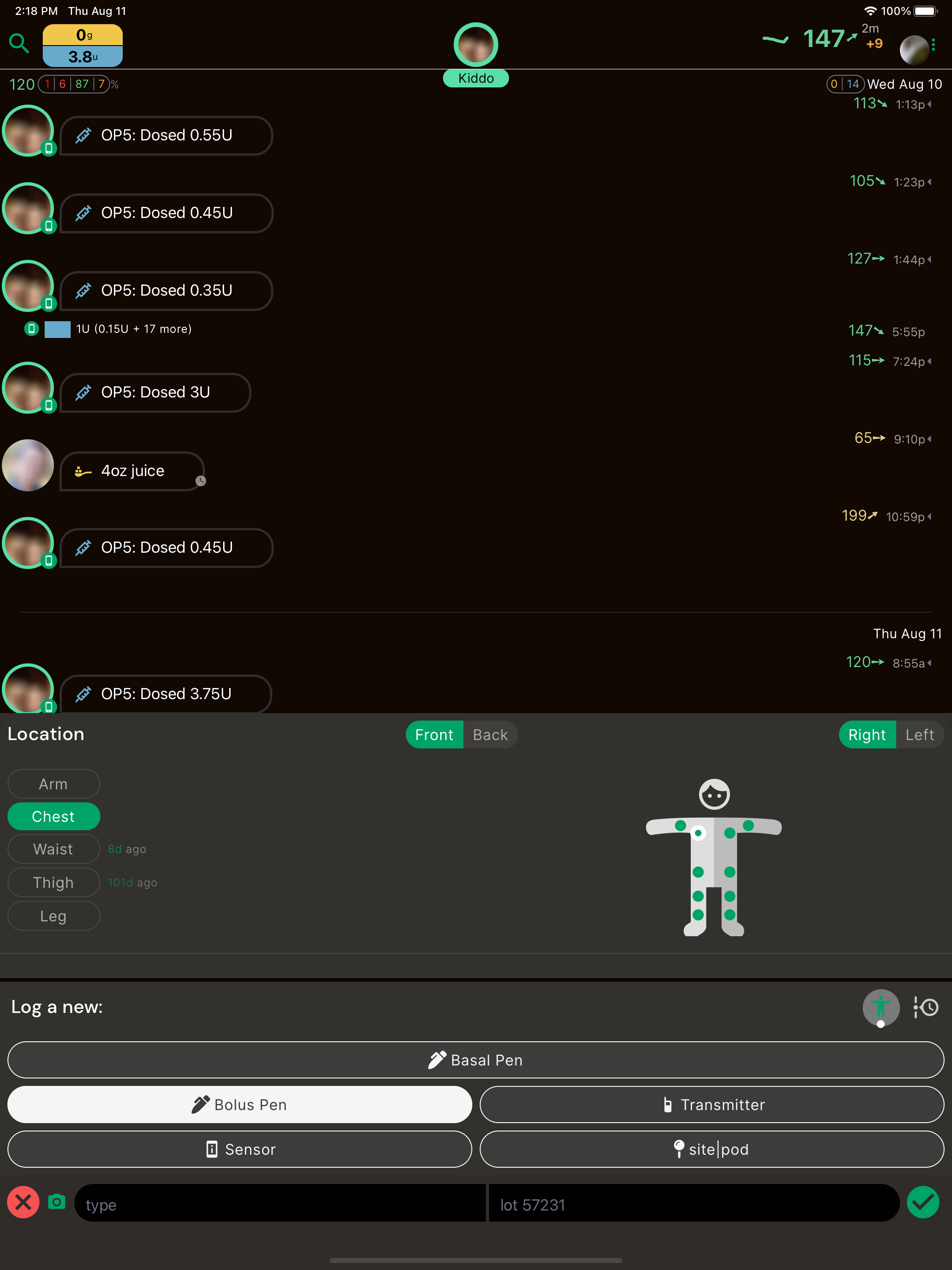Switch body view to Back
The image size is (952, 1270).
coord(490,735)
